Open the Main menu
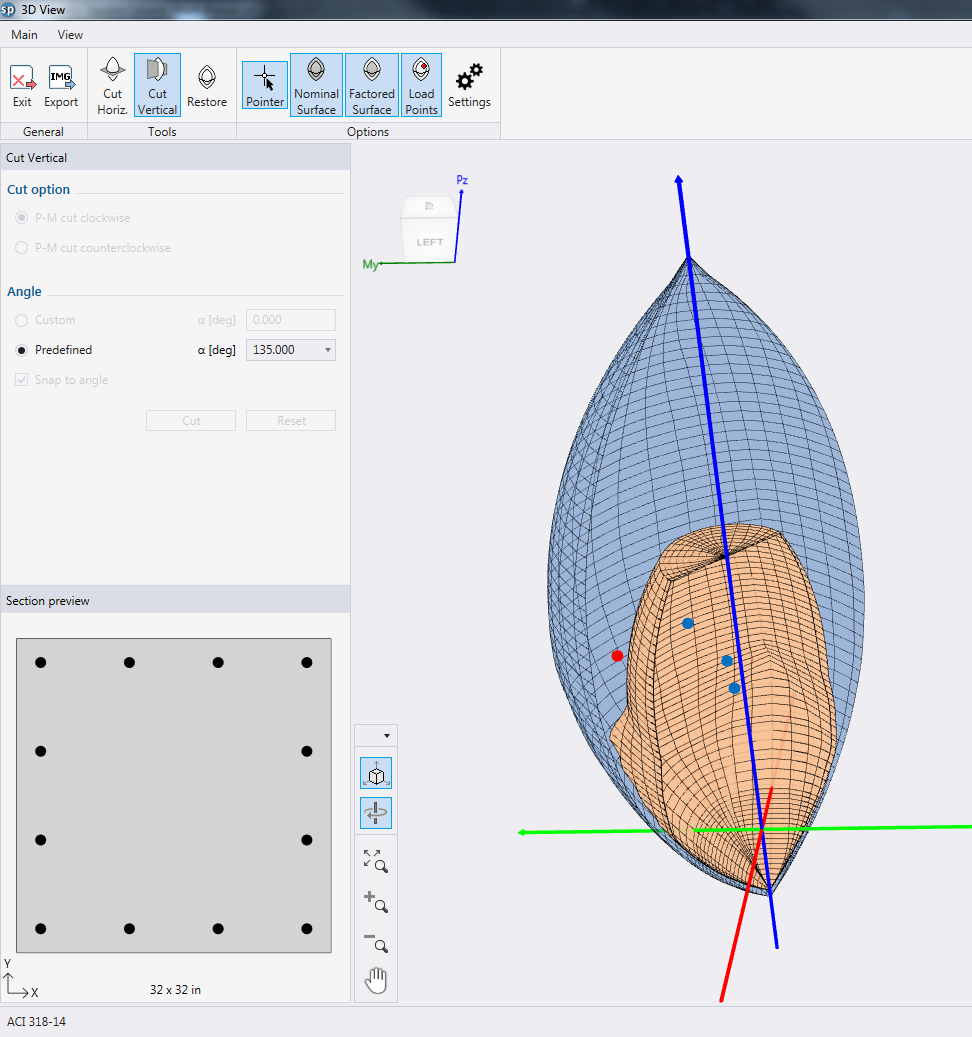The width and height of the screenshot is (972, 1037). tap(24, 34)
